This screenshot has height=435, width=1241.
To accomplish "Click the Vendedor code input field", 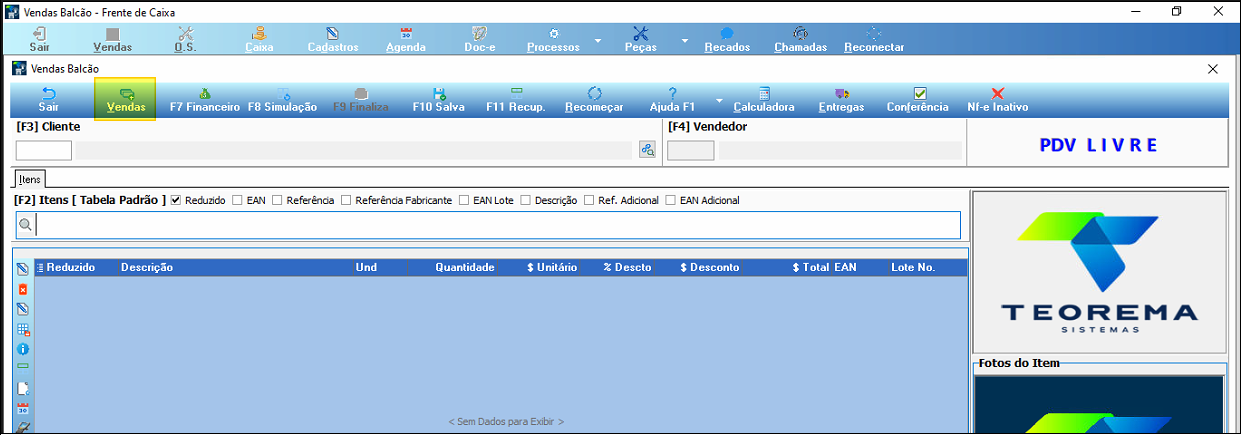I will [x=691, y=150].
